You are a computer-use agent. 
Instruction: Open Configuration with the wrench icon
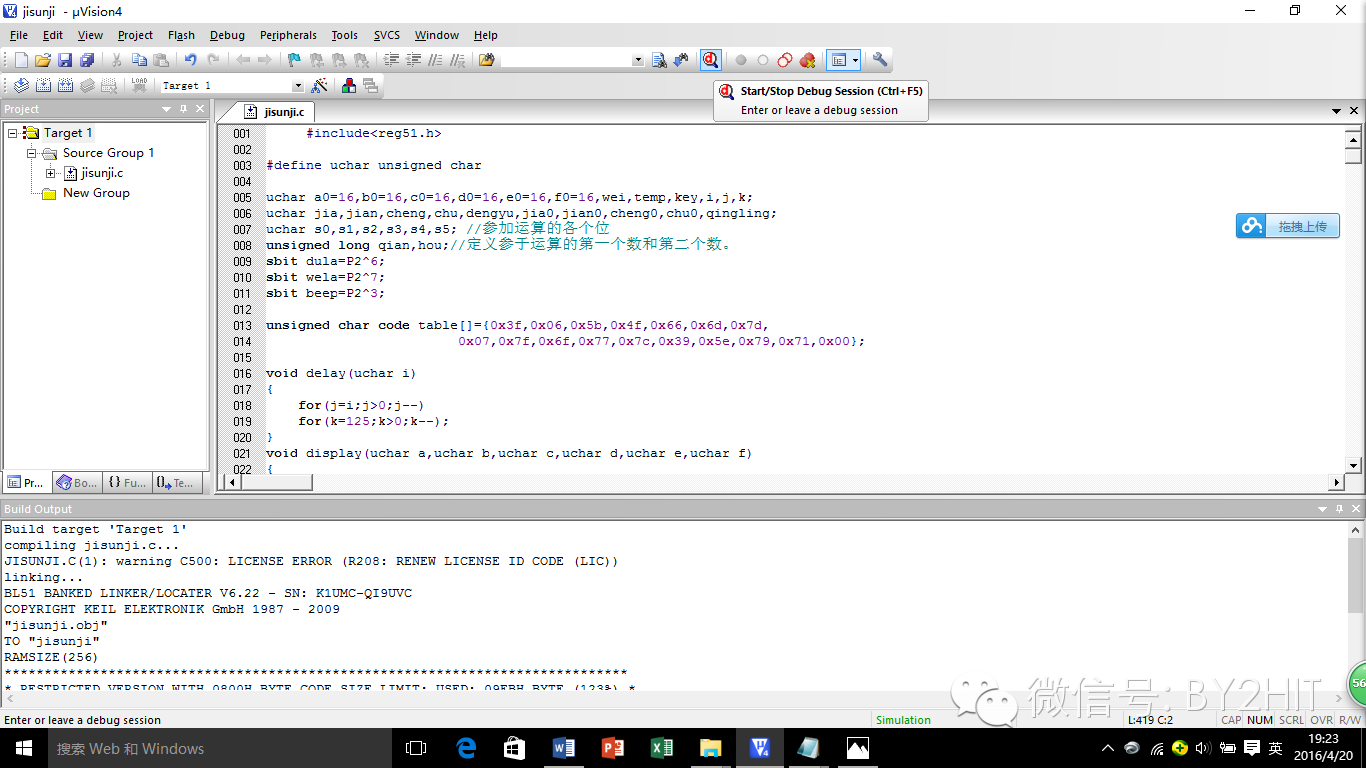pyautogui.click(x=880, y=60)
